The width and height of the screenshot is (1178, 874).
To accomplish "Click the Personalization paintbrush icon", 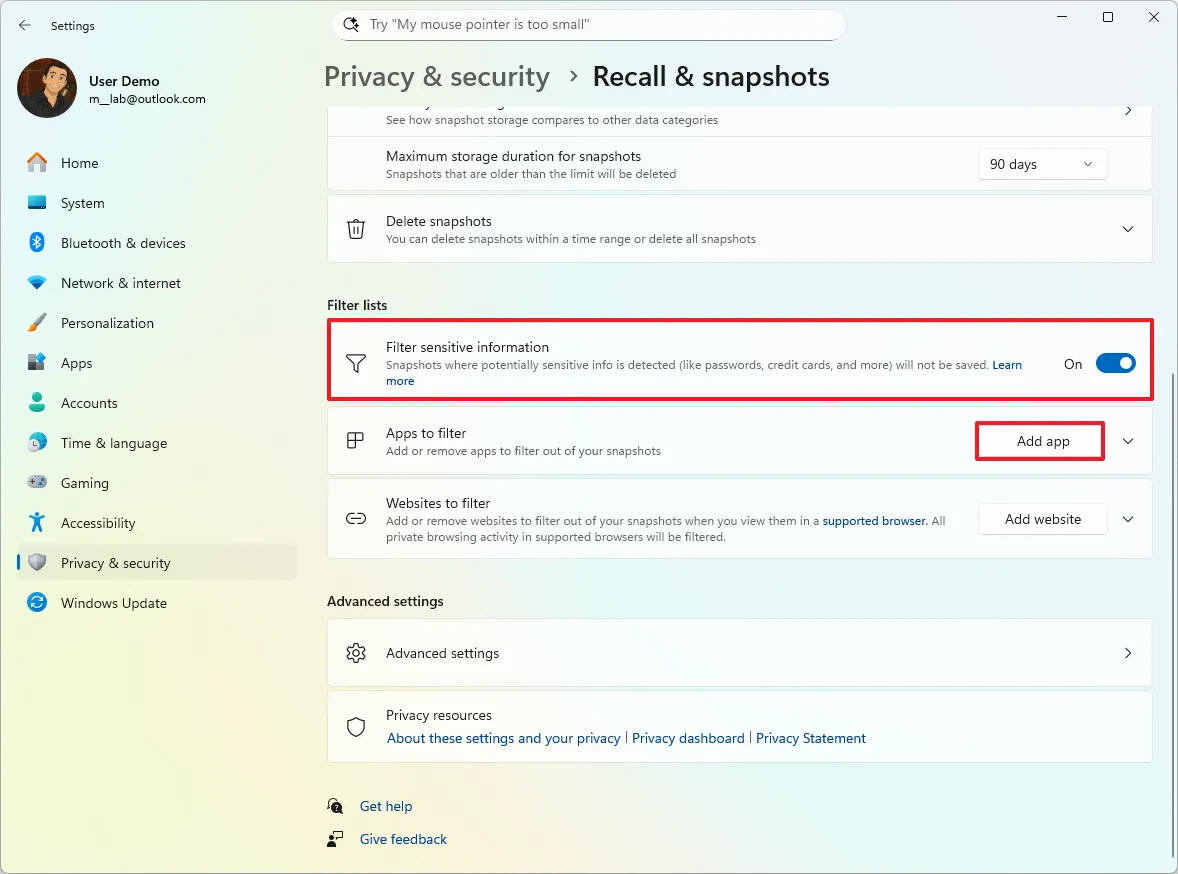I will point(37,323).
